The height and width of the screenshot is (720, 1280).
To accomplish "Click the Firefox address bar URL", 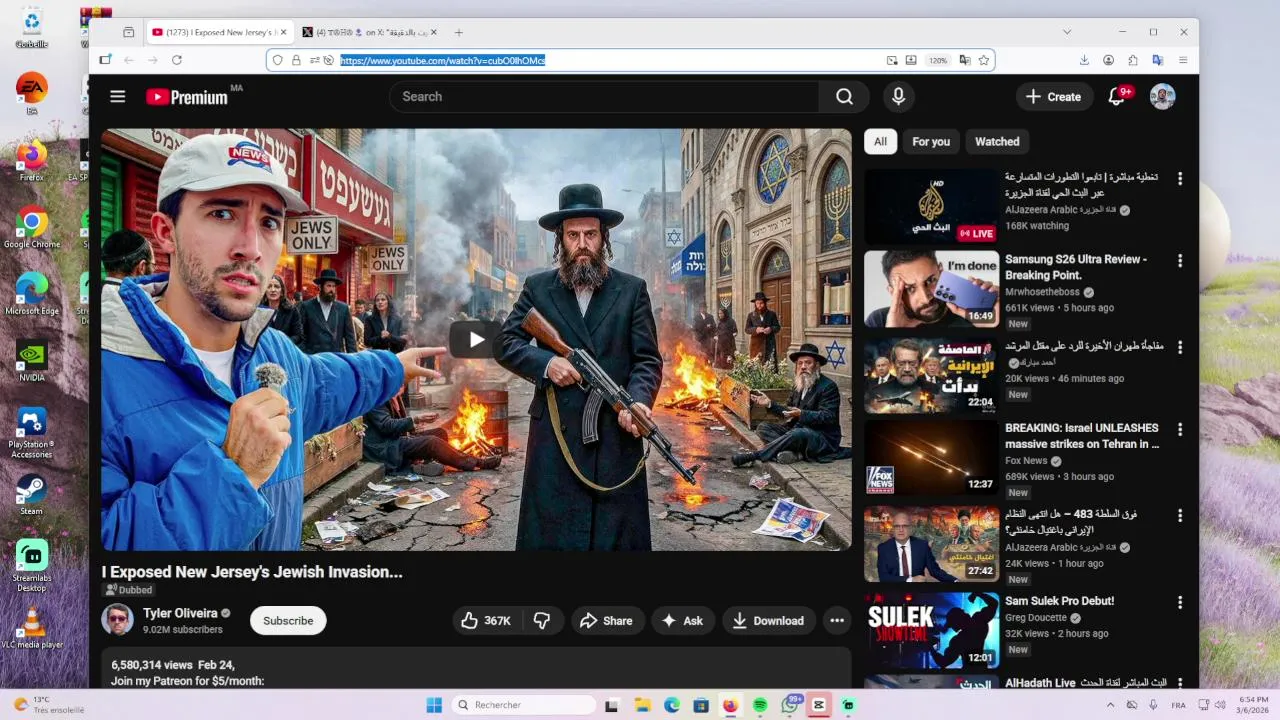I will click(442, 60).
